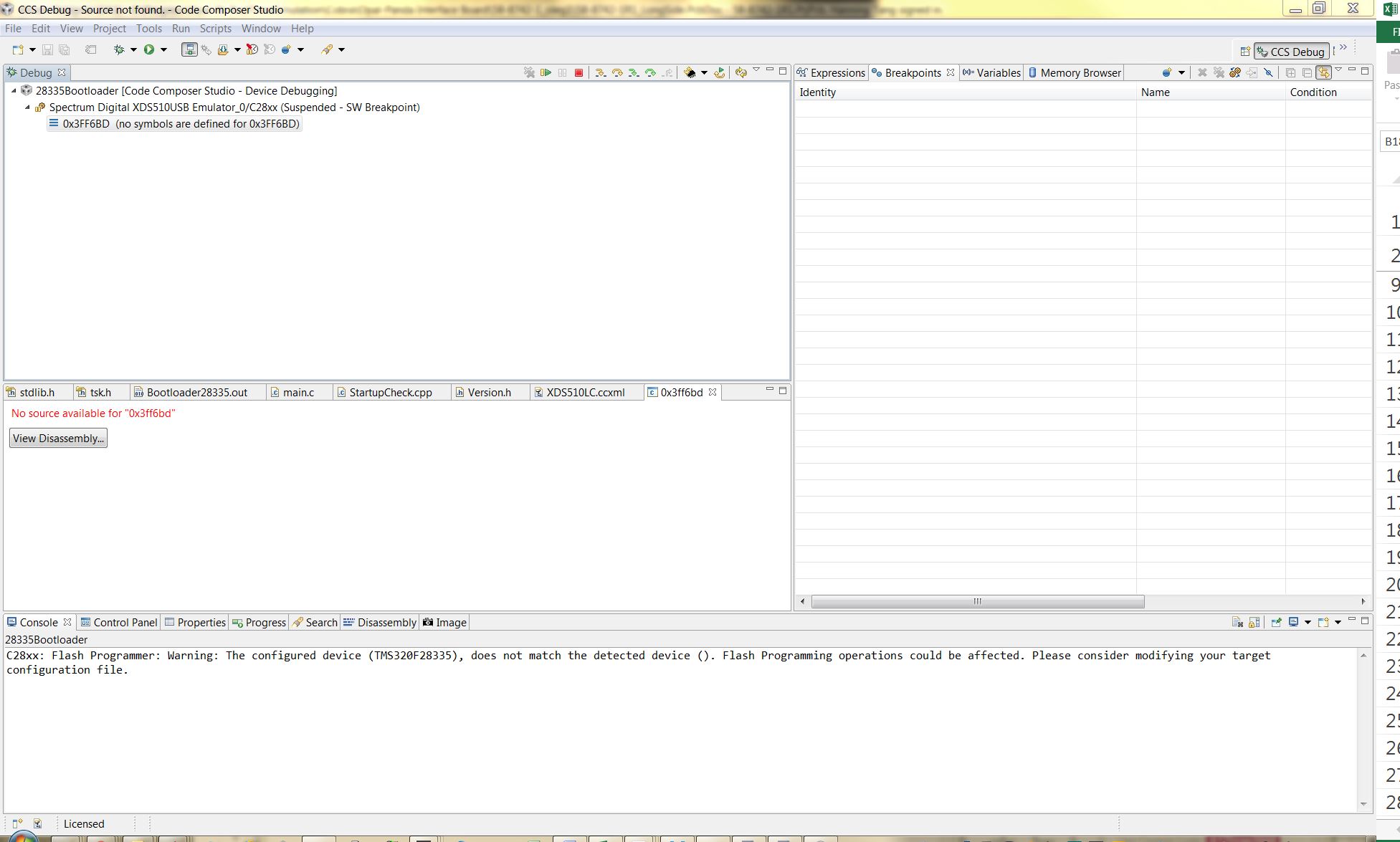The width and height of the screenshot is (1400, 842).
Task: Open dropdown arrow next to green Run button
Action: (x=163, y=49)
